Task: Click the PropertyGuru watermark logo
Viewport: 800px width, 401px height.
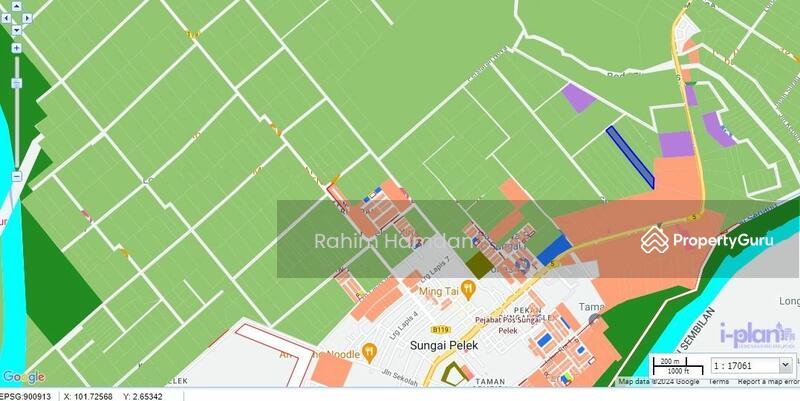Action: coord(708,240)
